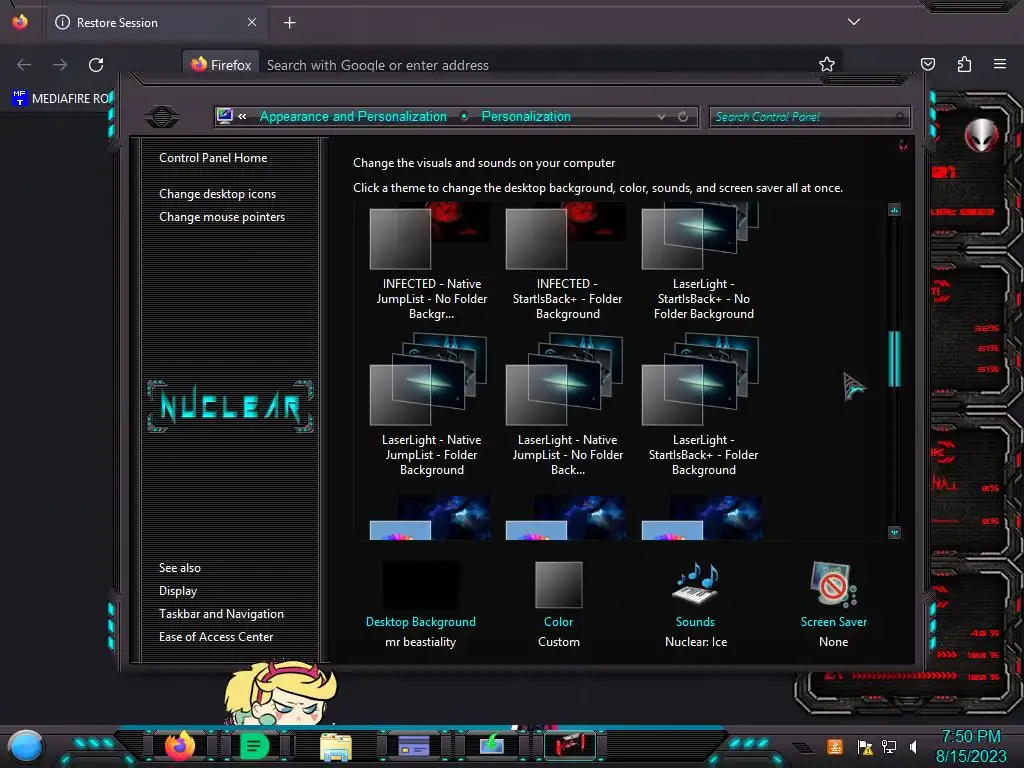The height and width of the screenshot is (768, 1024).
Task: Open Firefox from the taskbar
Action: pyautogui.click(x=180, y=745)
